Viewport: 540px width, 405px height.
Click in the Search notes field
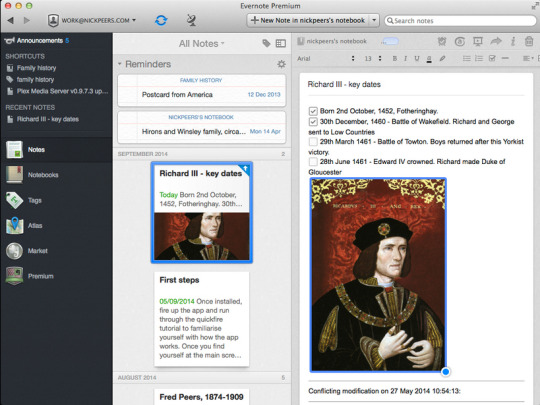(x=460, y=21)
